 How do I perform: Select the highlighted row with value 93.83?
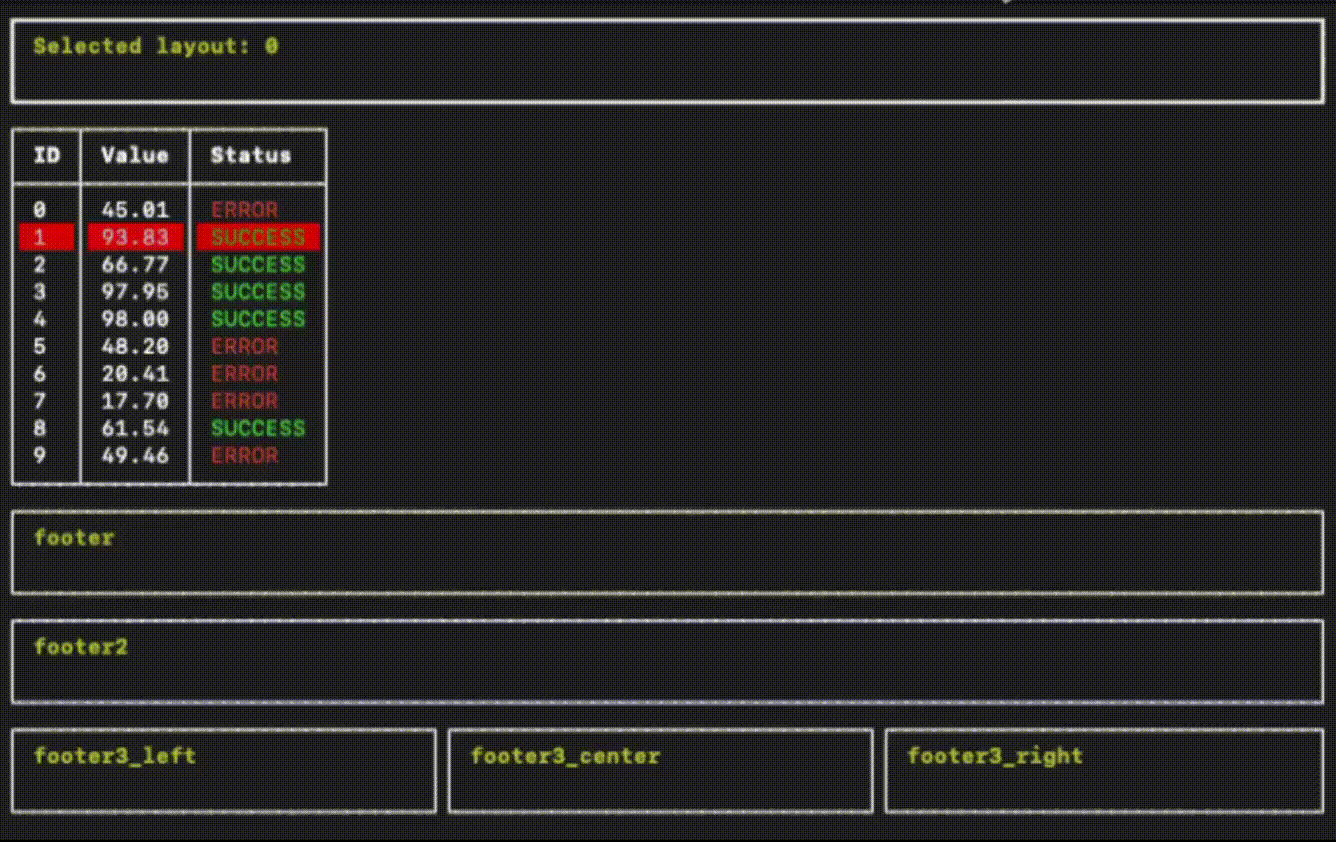point(135,237)
